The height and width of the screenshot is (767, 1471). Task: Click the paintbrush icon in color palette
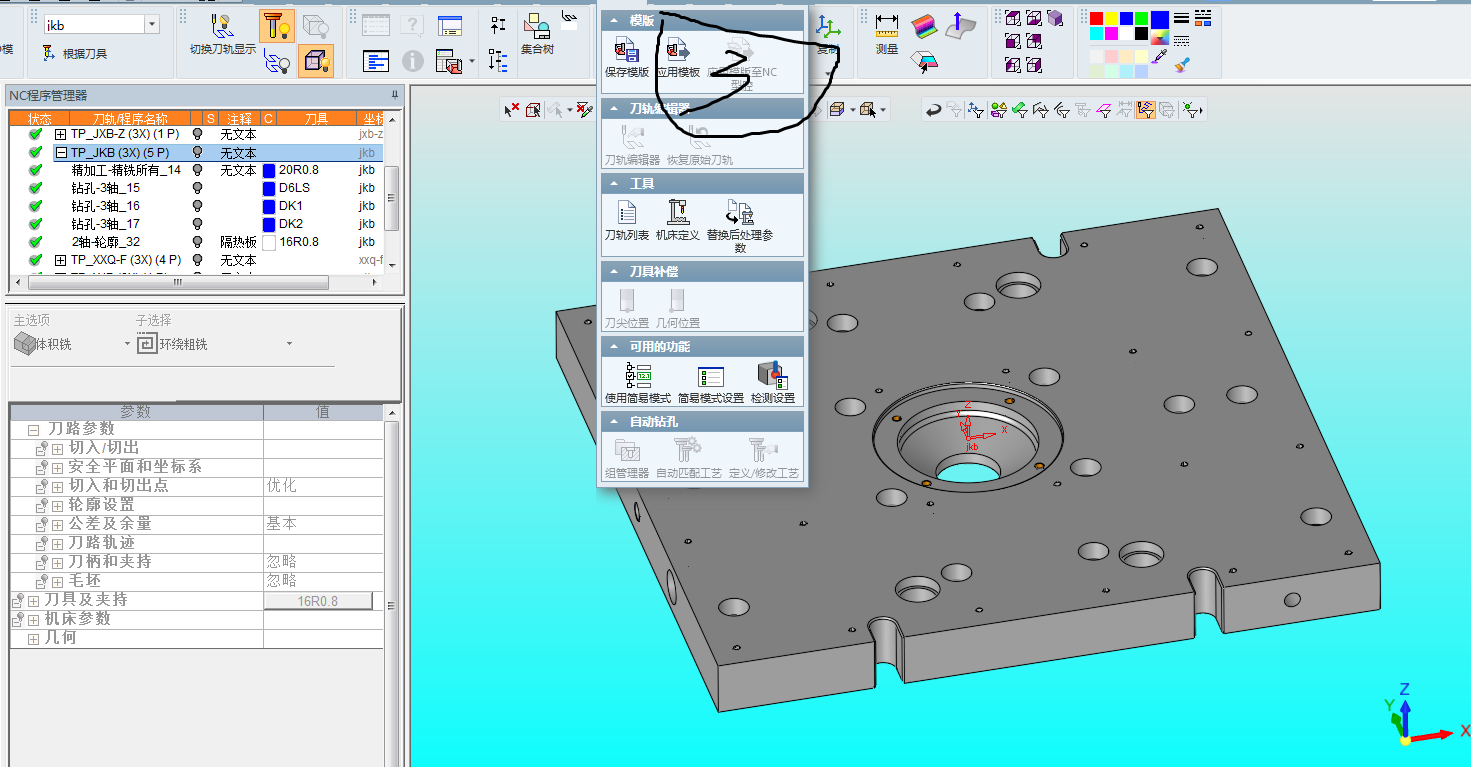tap(1181, 65)
